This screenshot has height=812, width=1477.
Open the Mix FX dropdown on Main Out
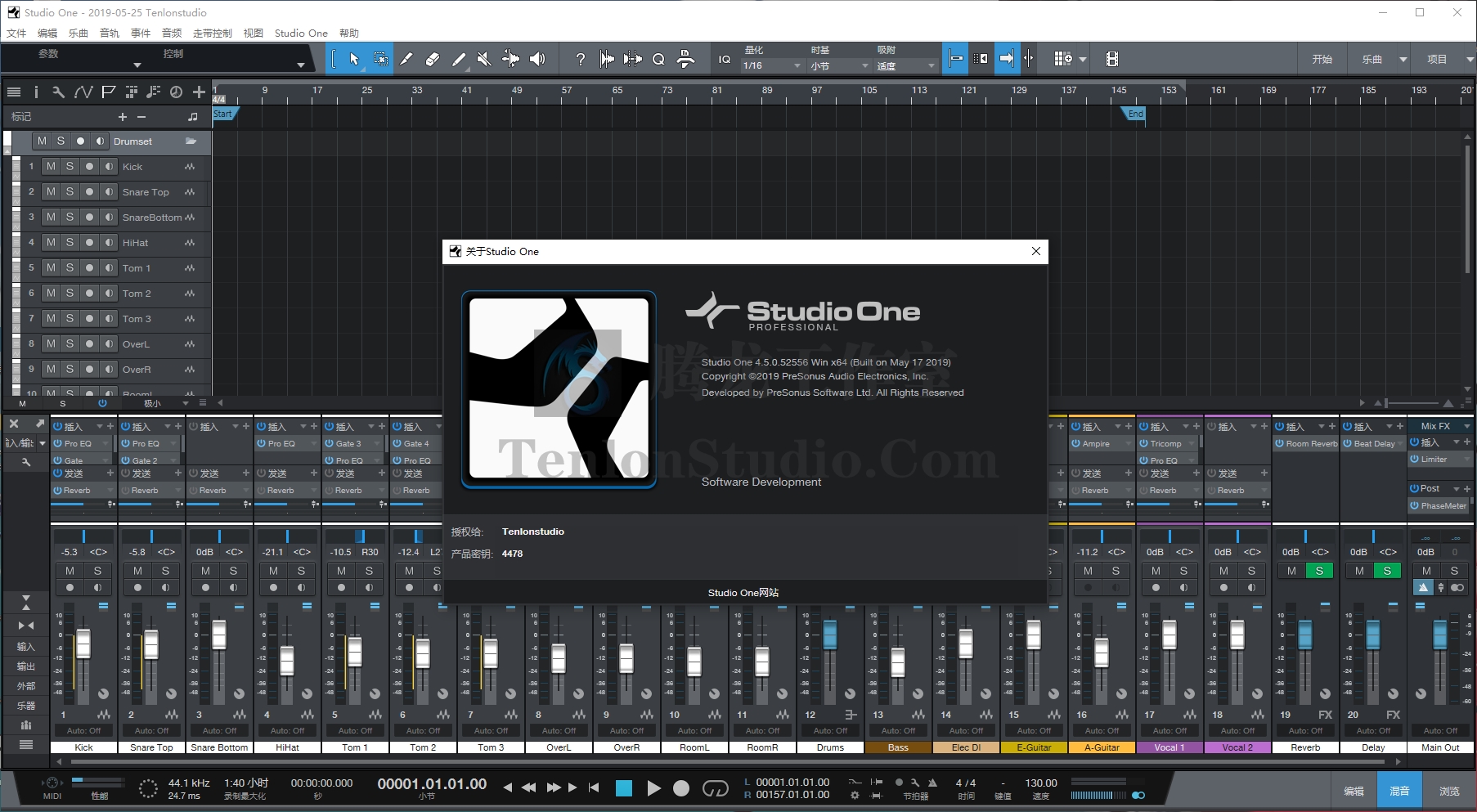click(x=1466, y=426)
